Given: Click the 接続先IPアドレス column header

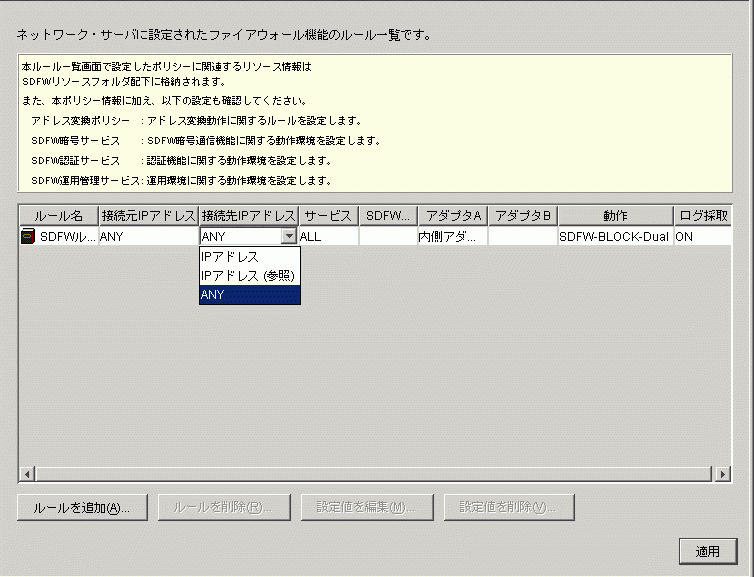Looking at the screenshot, I should pos(249,216).
